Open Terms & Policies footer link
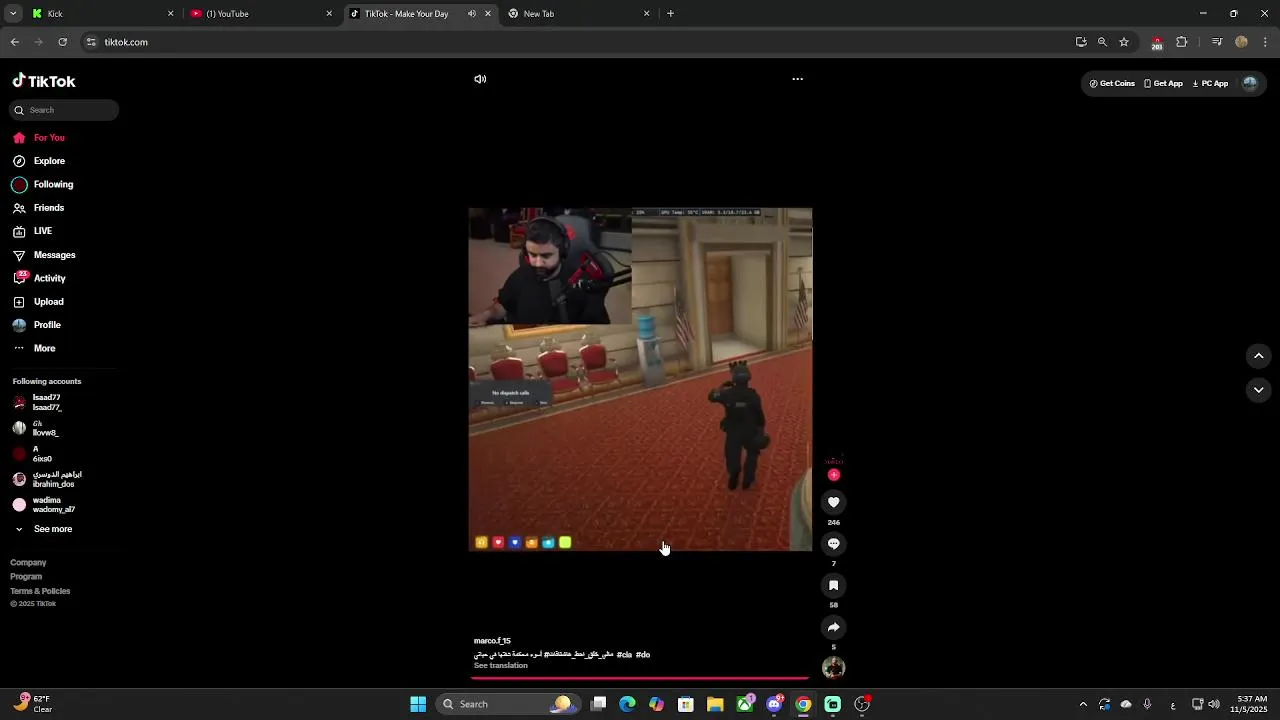The image size is (1280, 720). coord(40,591)
